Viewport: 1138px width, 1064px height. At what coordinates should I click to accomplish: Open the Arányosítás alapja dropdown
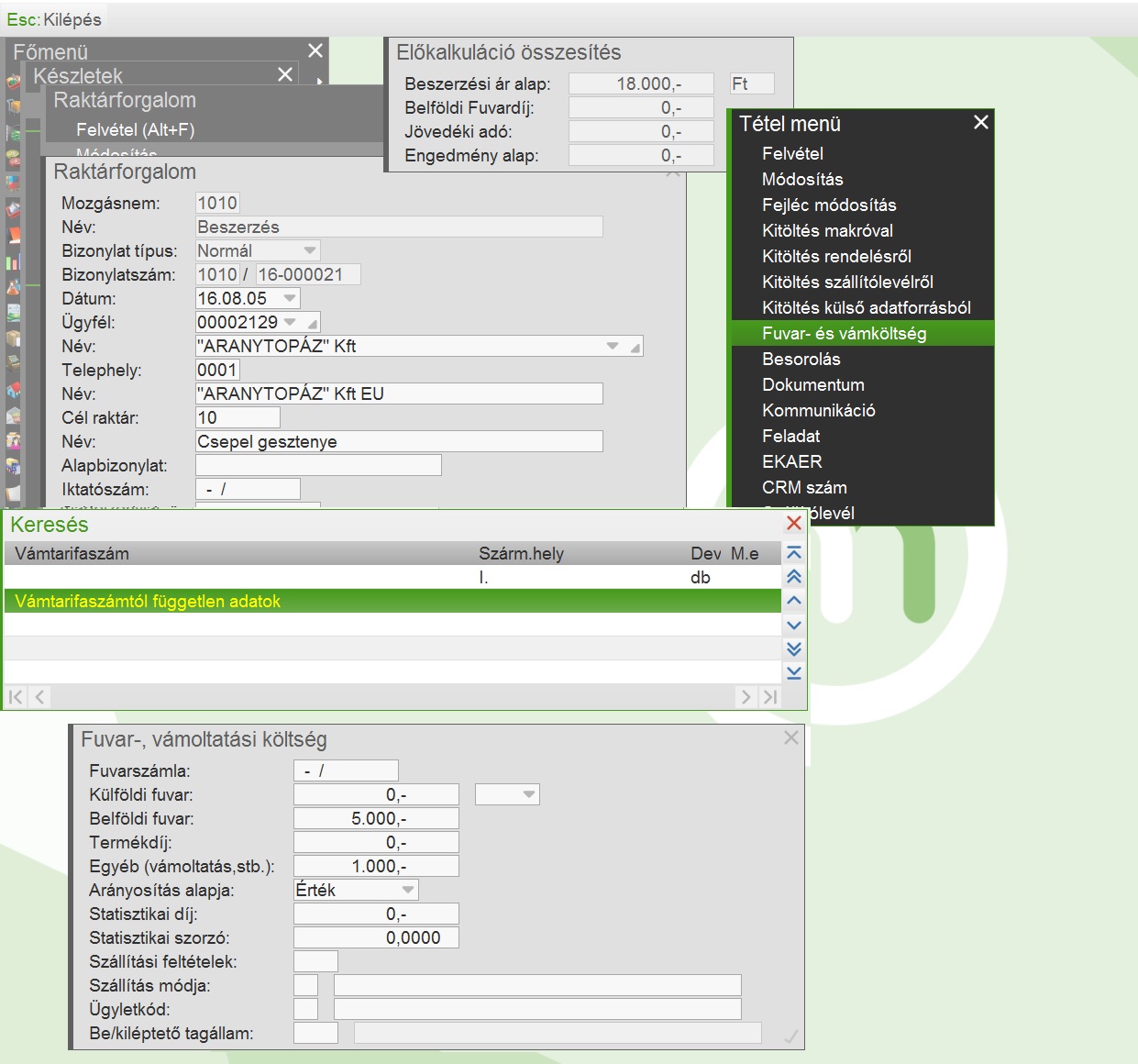pos(408,891)
